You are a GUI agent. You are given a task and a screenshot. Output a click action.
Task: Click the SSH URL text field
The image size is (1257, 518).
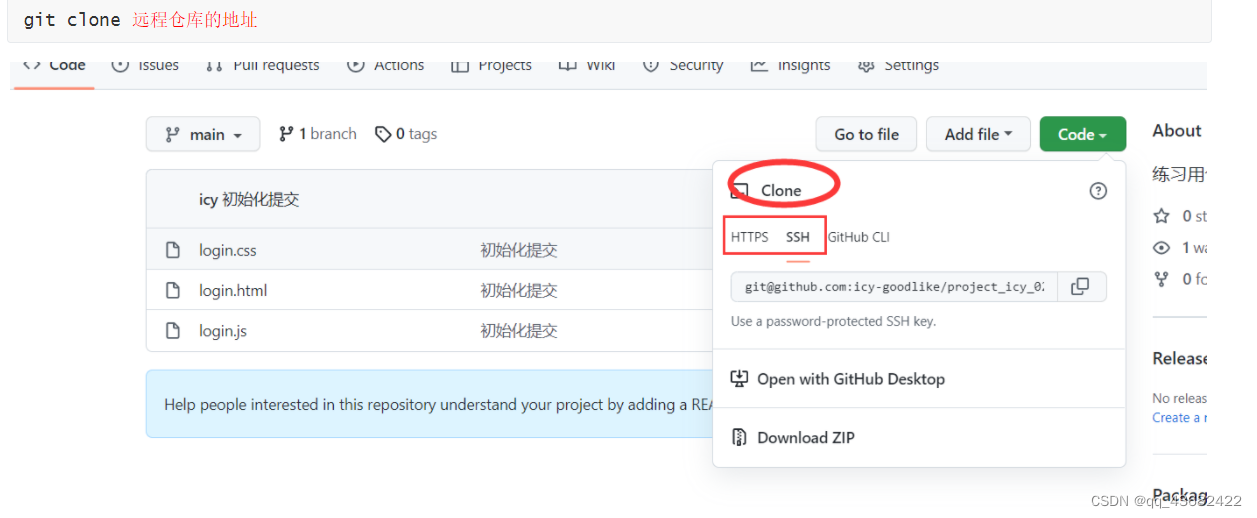tap(894, 287)
